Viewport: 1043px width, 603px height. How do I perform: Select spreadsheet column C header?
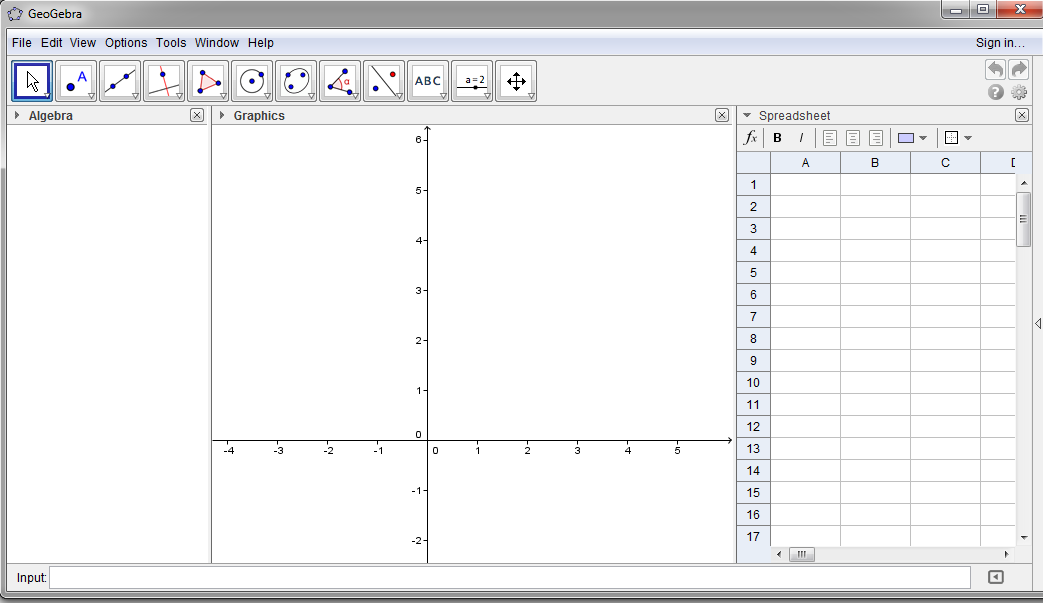(945, 163)
